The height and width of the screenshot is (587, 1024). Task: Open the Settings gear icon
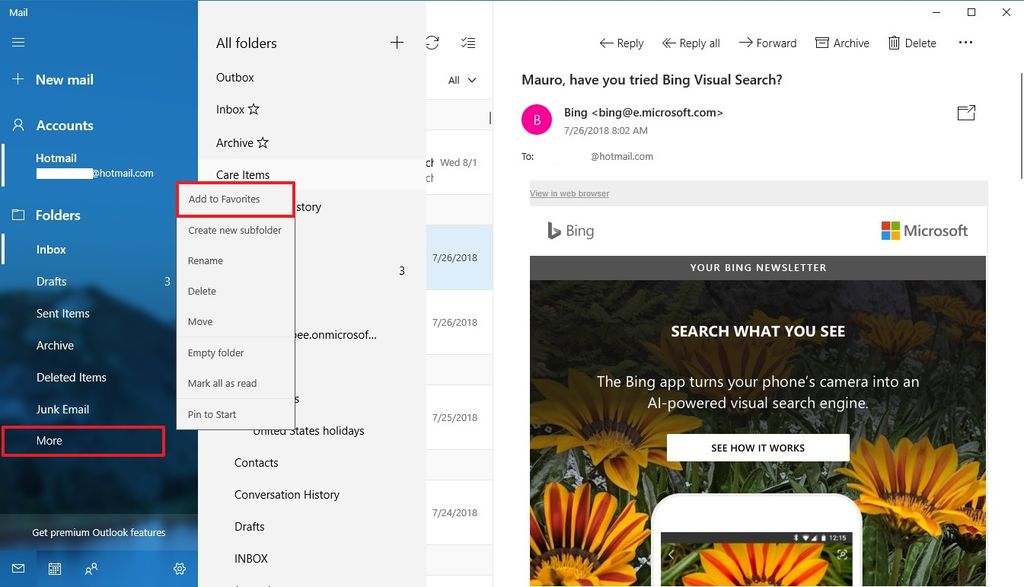179,568
